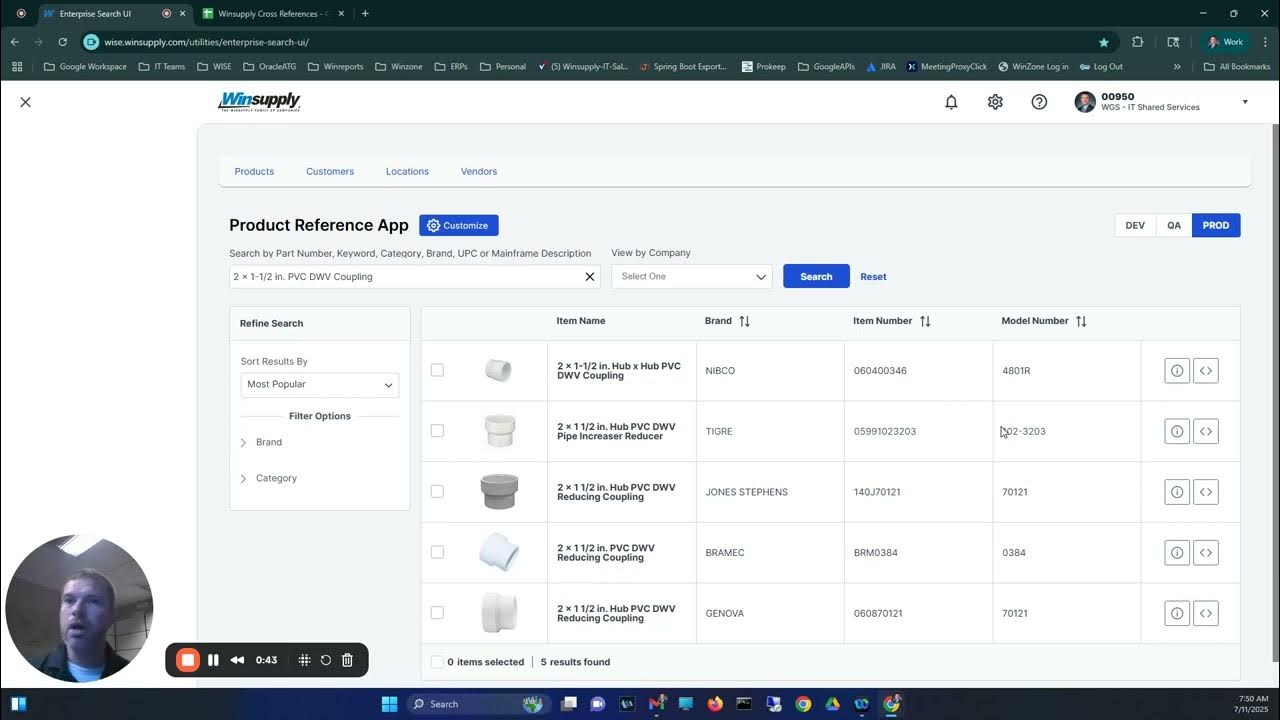Sort results by Model Number arrows

(x=1081, y=321)
